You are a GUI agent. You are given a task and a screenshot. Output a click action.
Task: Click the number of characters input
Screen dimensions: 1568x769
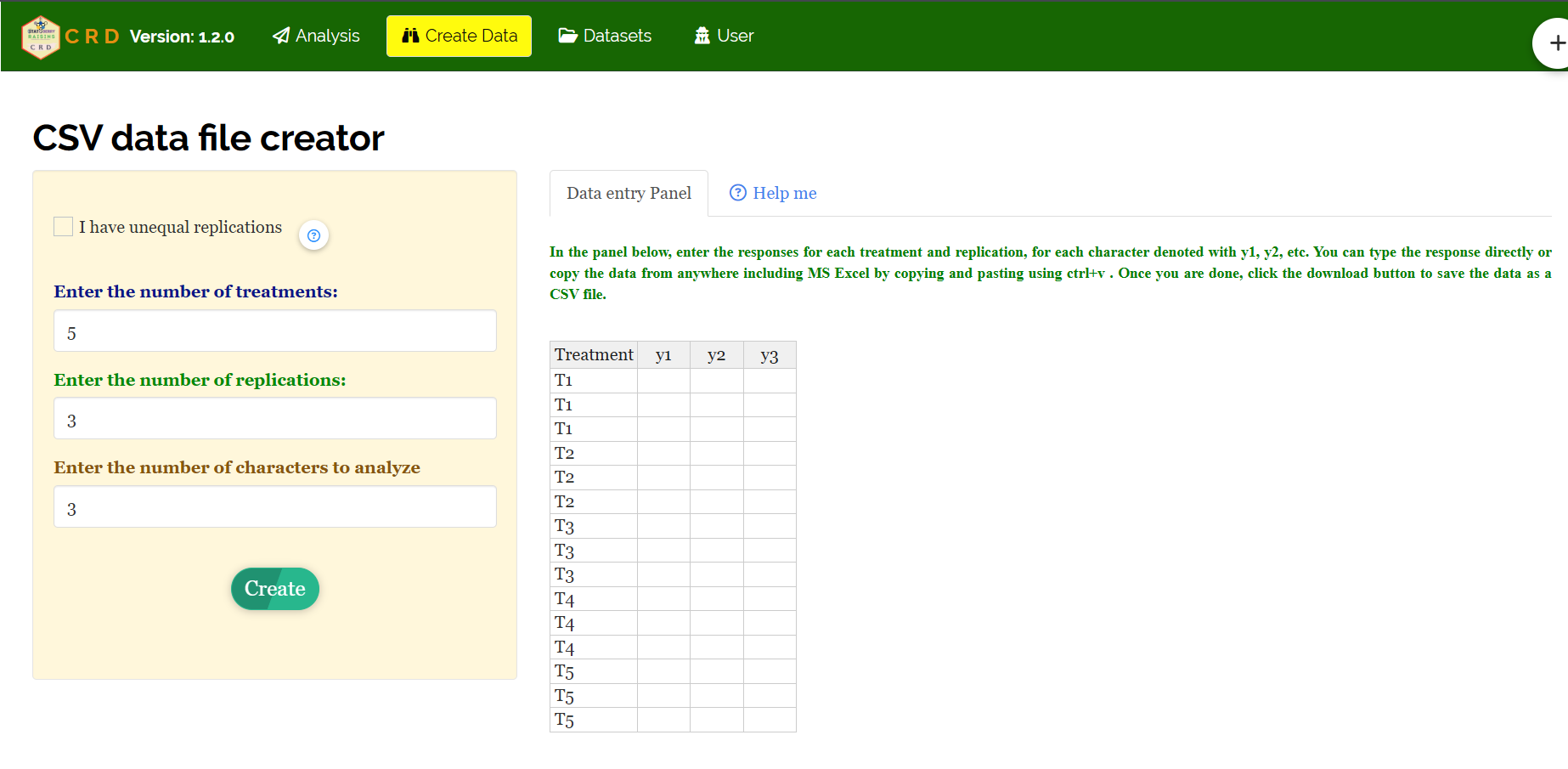coord(274,507)
